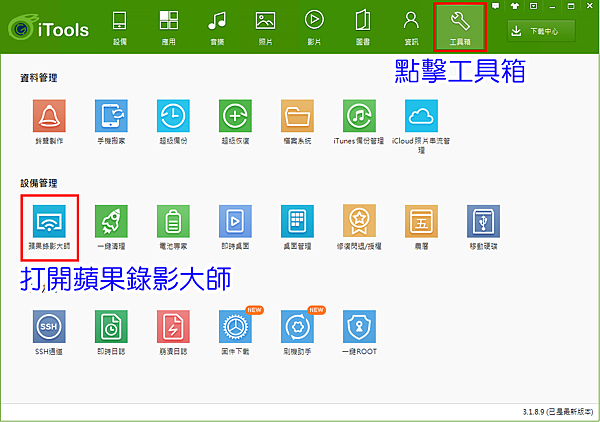Open the real-time desktop play icon
600x422 pixels.
point(235,221)
